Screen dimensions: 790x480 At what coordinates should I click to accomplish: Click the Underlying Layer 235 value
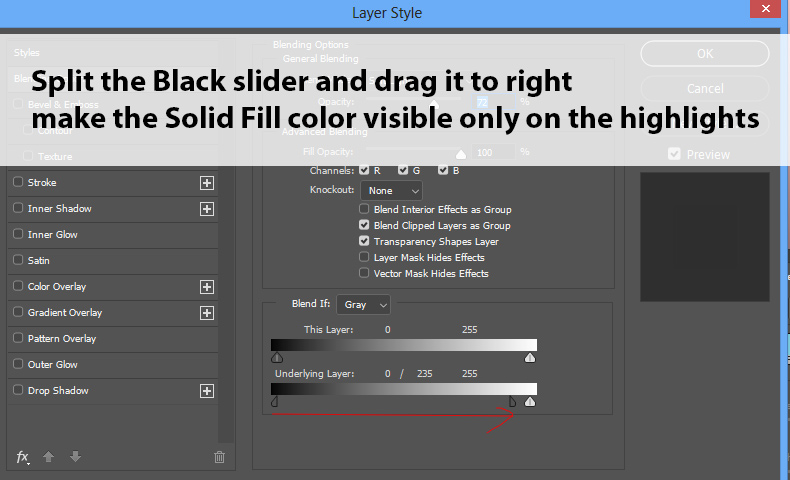[x=425, y=374]
